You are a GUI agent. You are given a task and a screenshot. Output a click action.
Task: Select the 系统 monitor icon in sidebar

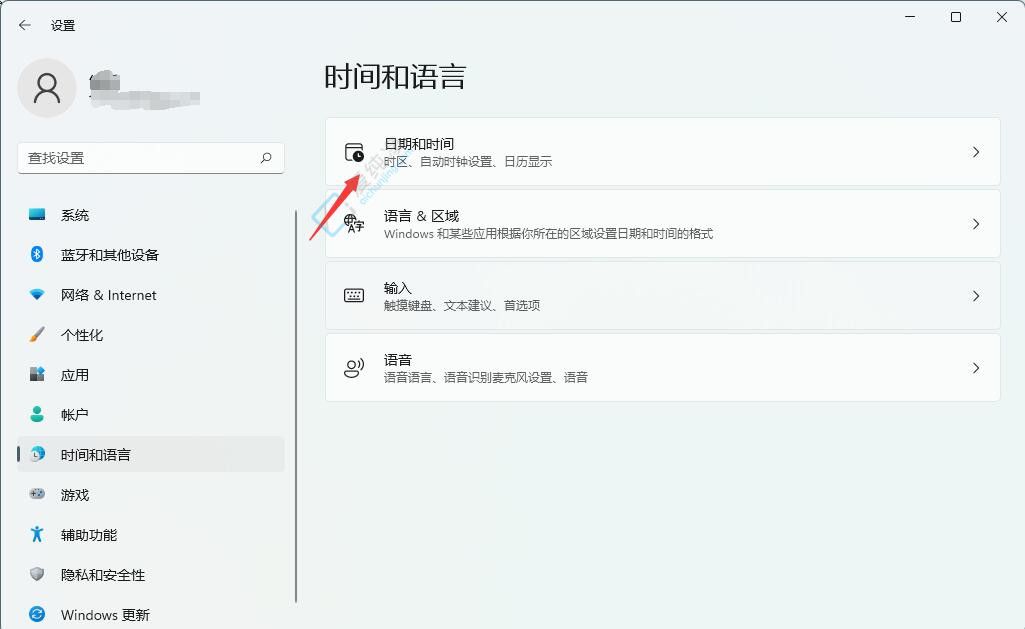(34, 215)
